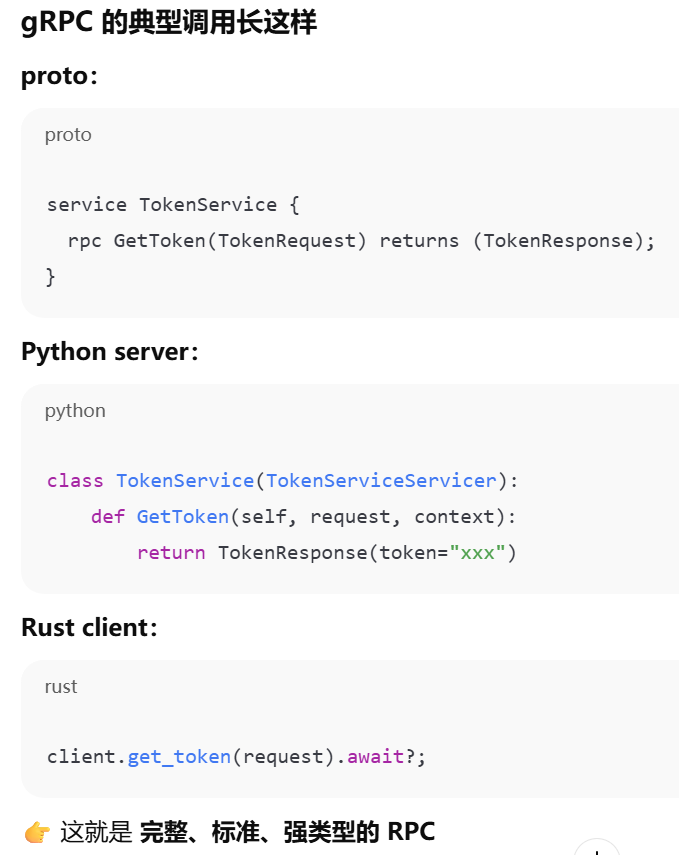679x855 pixels.
Task: Click the green "xxx" string literal
Action: 477,553
